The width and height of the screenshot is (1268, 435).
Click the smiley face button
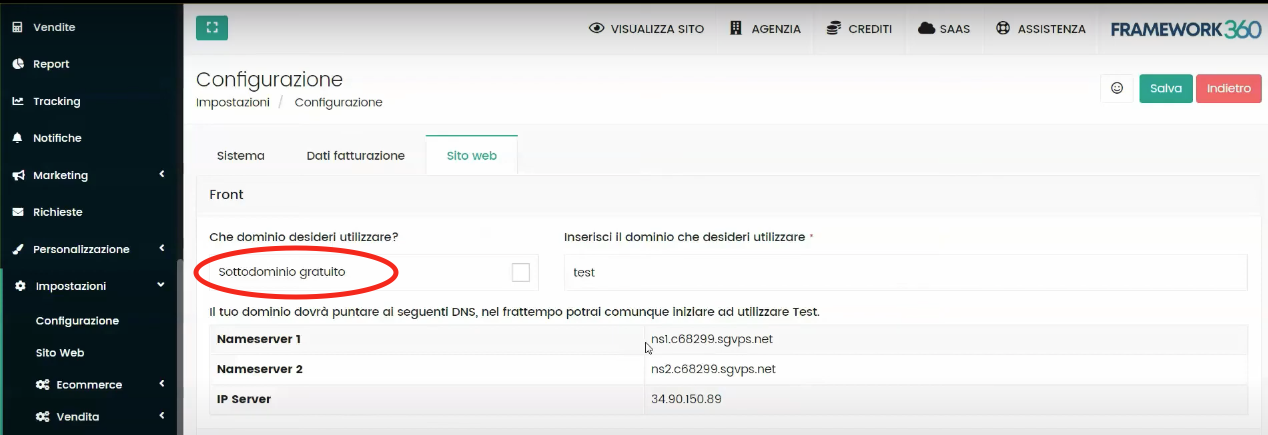(1117, 88)
